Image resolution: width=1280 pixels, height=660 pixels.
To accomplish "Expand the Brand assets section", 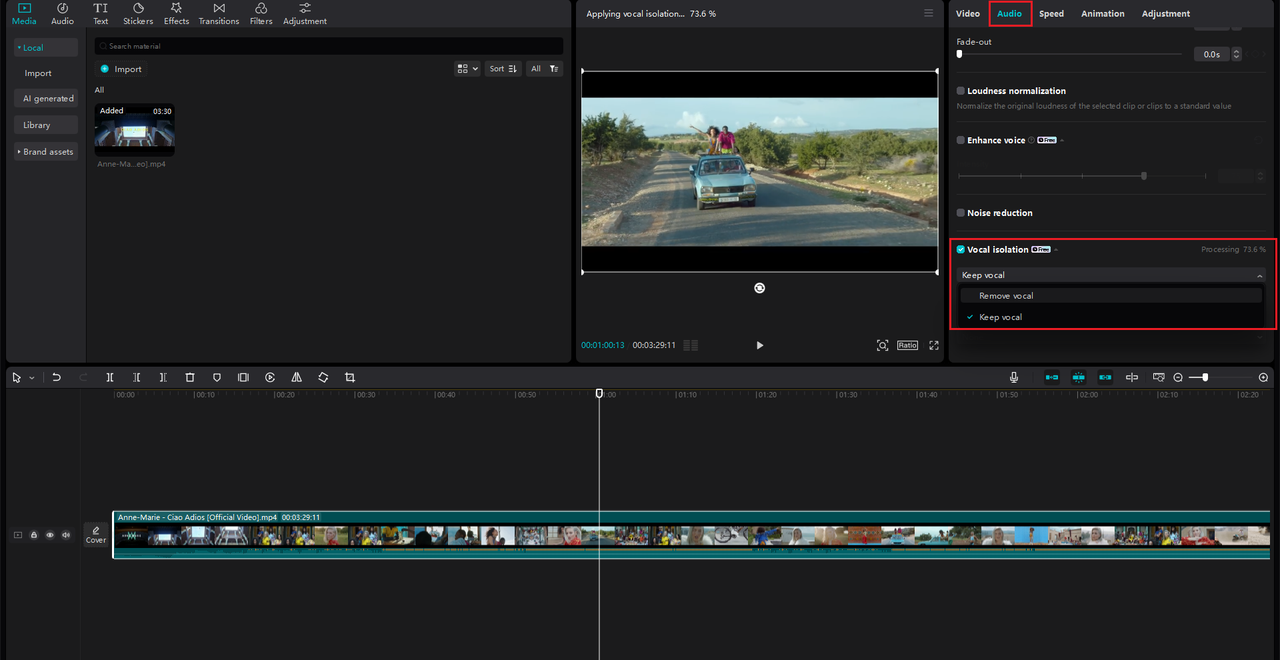I will [45, 152].
